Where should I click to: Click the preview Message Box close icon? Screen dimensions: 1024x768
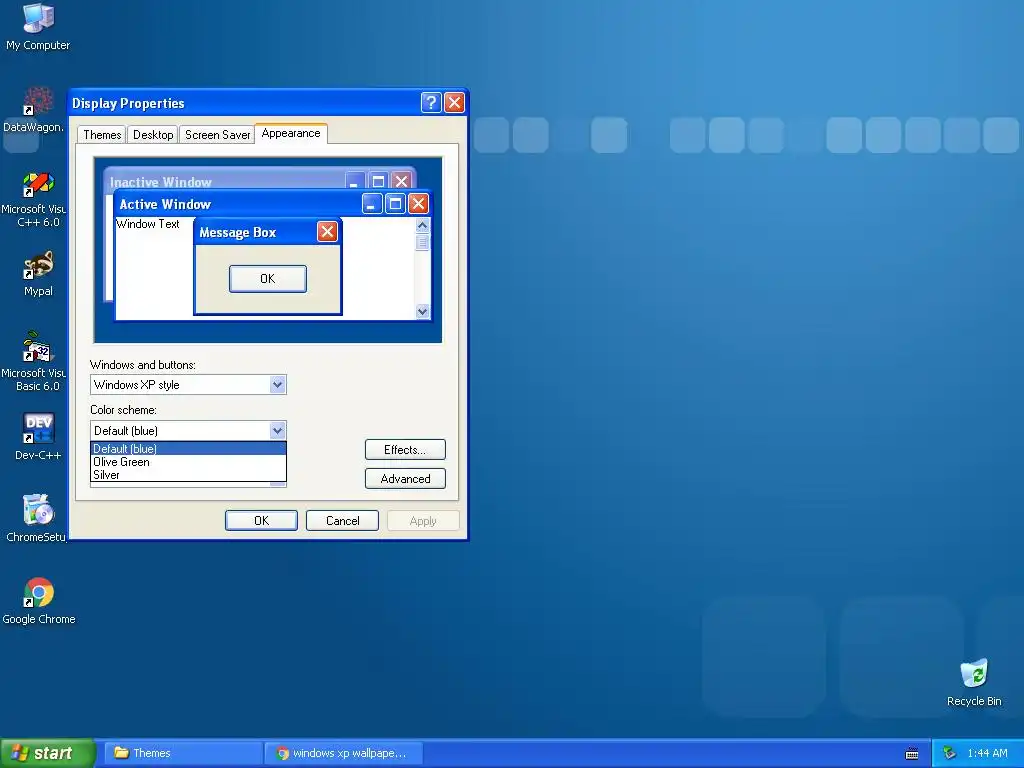pyautogui.click(x=327, y=231)
